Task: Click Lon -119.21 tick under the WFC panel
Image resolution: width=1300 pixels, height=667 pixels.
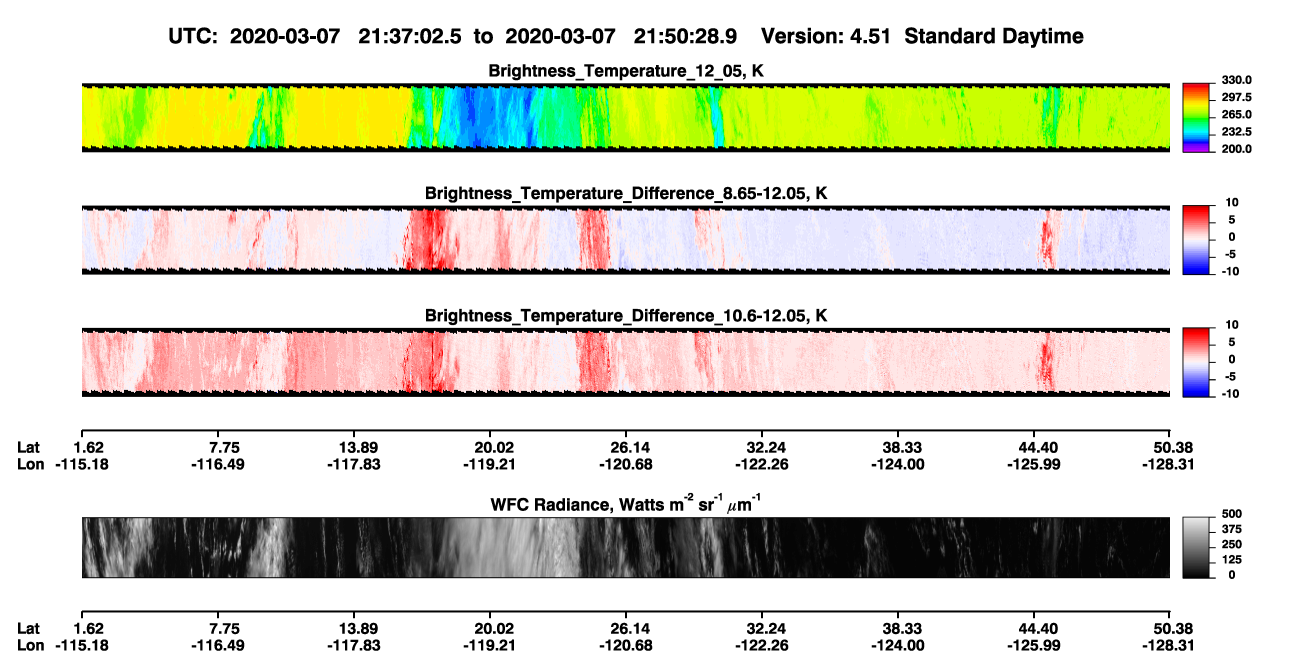Action: (x=489, y=645)
